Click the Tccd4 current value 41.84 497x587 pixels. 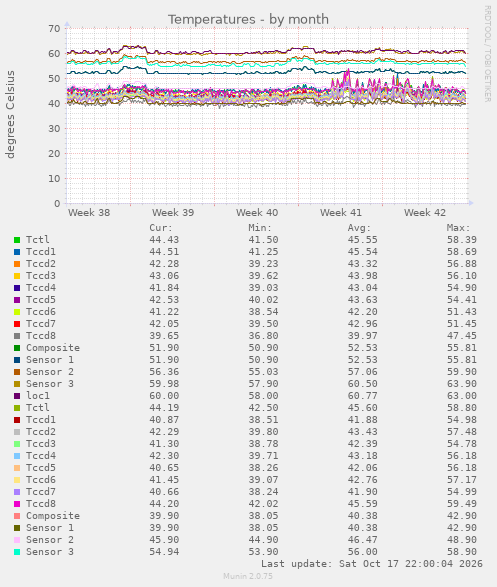point(164,288)
